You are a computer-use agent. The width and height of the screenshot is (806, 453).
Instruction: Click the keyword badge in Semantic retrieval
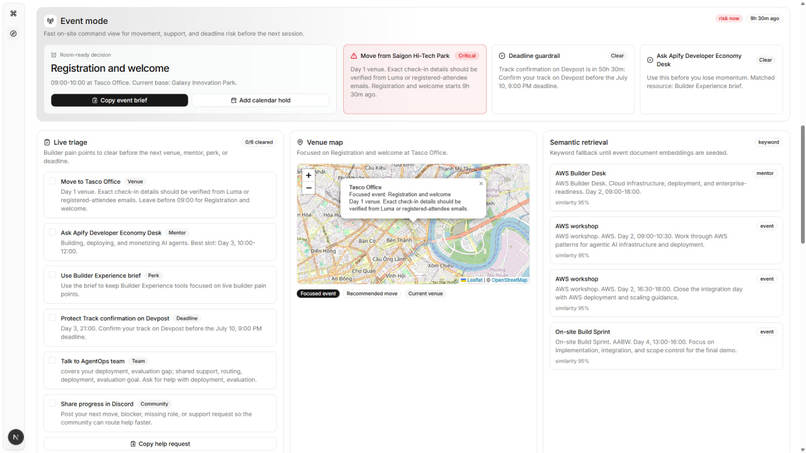point(768,142)
